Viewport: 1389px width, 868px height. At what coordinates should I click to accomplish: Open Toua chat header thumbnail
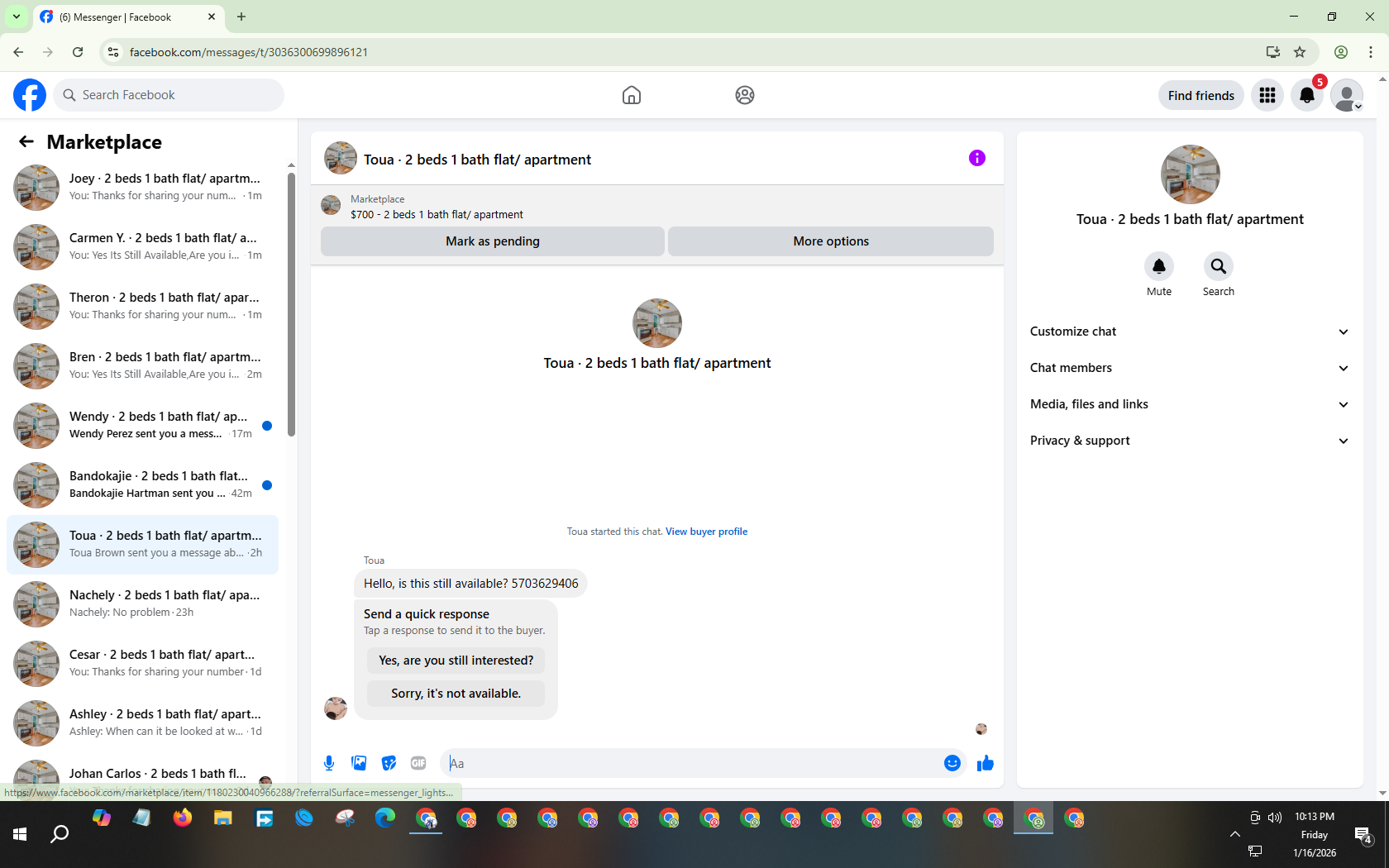coord(341,158)
